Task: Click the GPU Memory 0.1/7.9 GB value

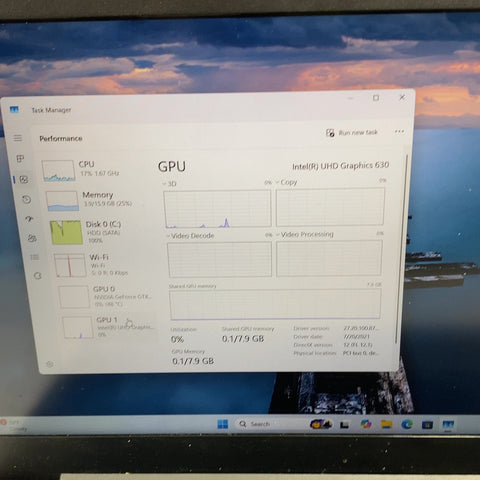Action: tap(193, 361)
